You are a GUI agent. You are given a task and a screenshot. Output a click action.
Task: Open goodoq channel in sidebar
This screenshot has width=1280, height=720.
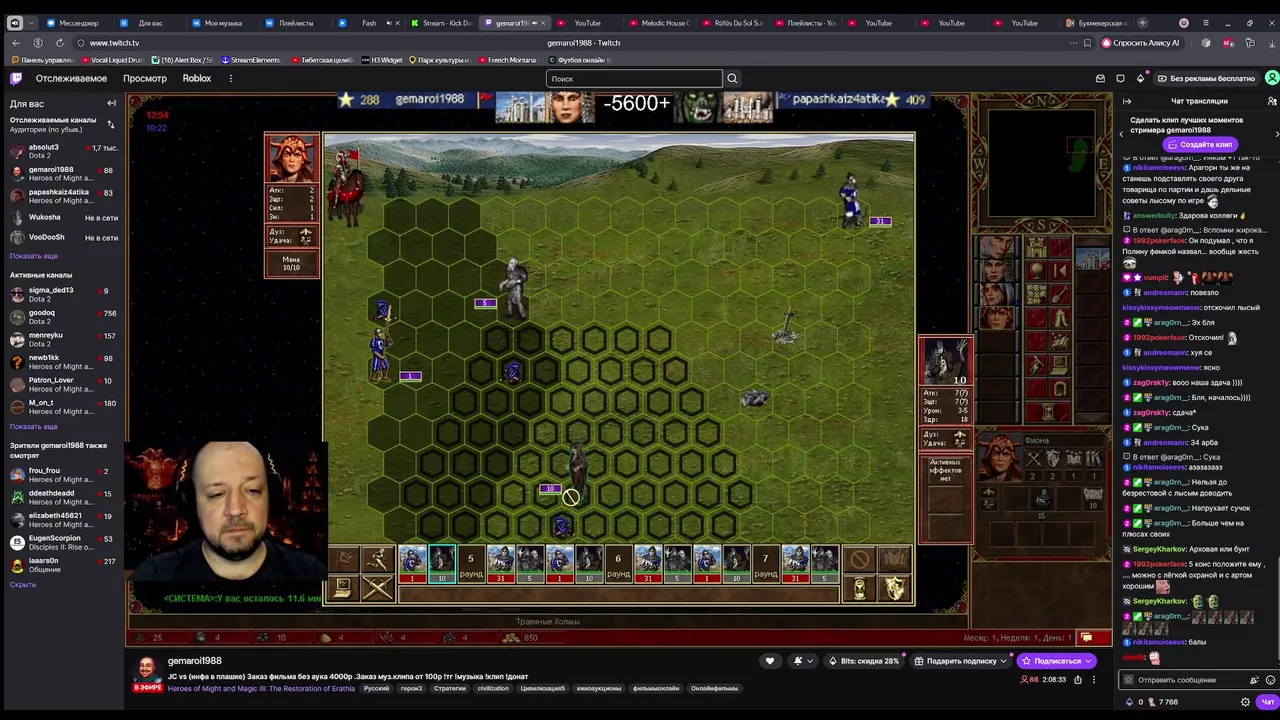tap(62, 317)
